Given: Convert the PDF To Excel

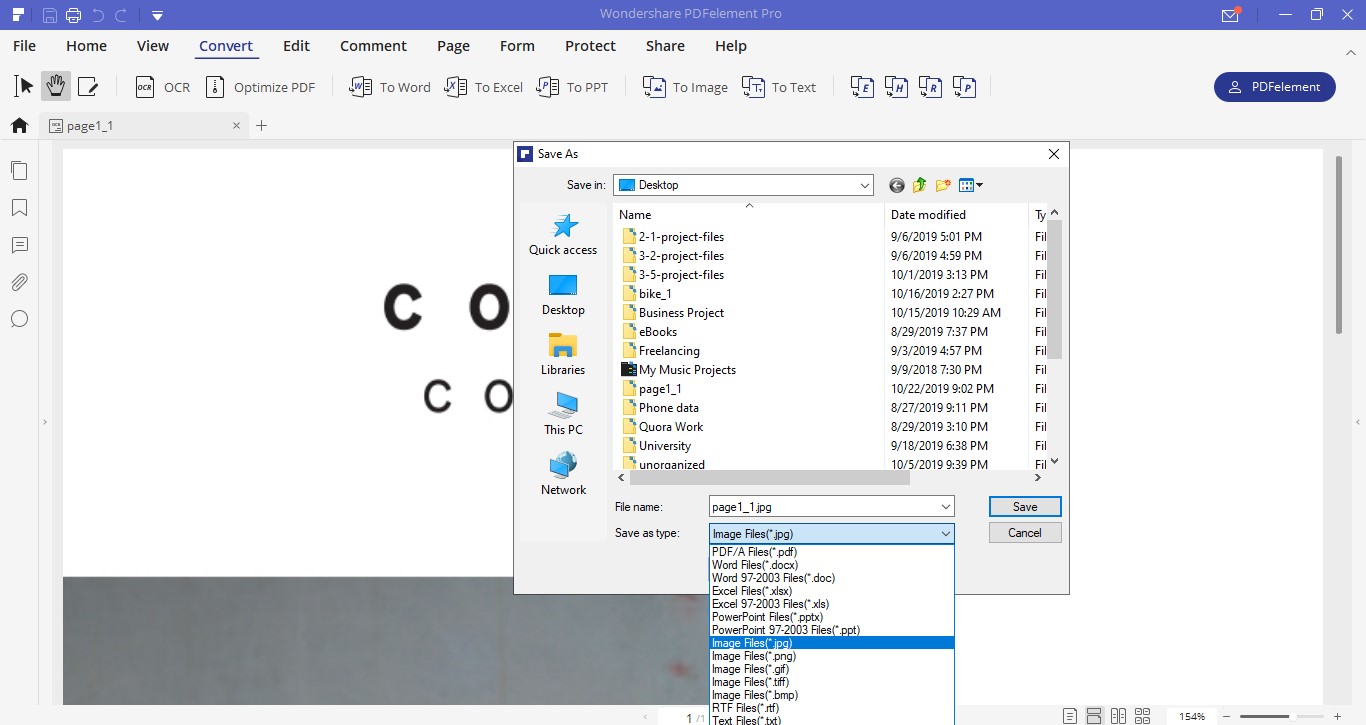Looking at the screenshot, I should [x=484, y=87].
